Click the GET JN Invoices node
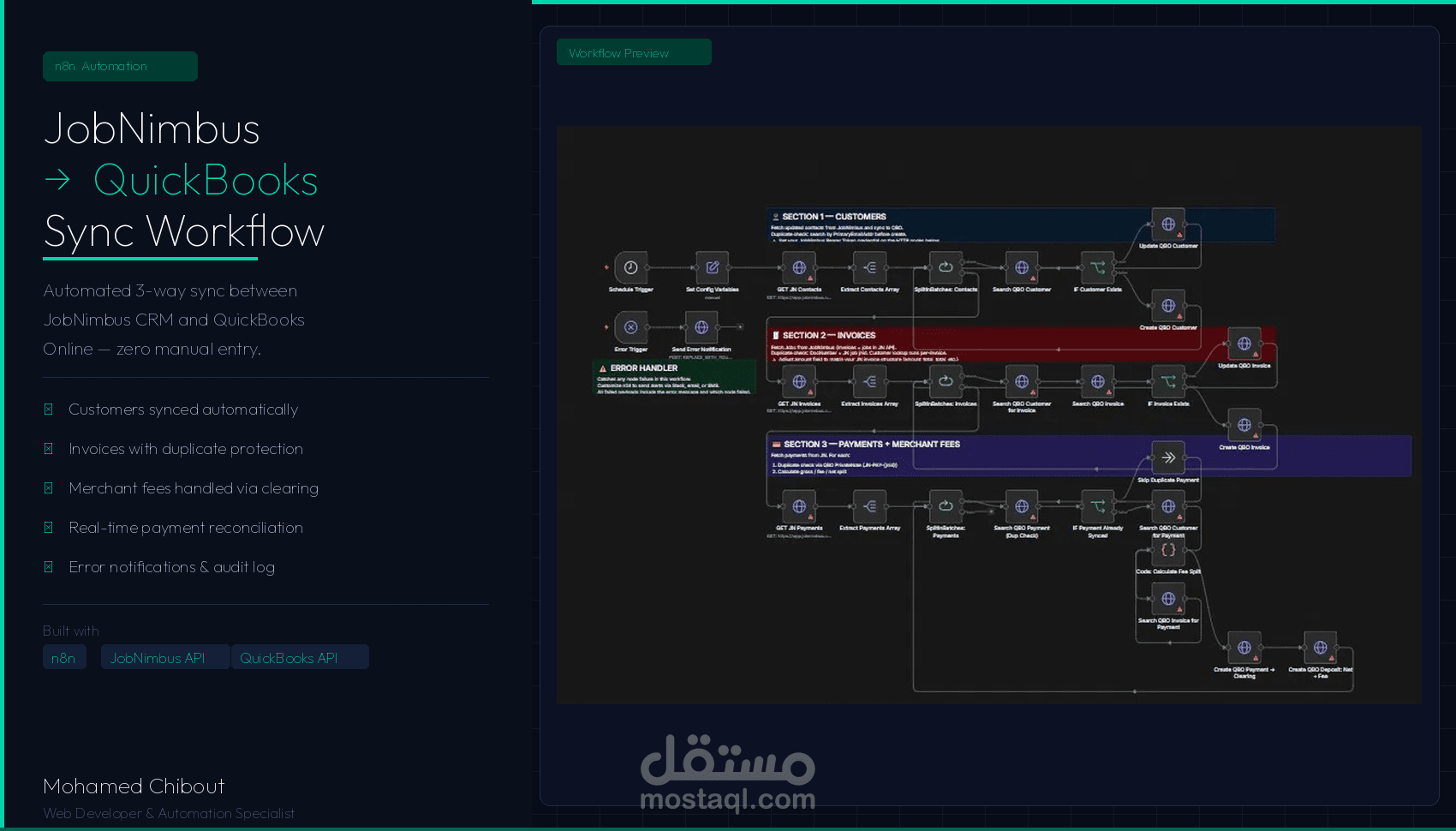This screenshot has height=831, width=1456. pos(799,381)
